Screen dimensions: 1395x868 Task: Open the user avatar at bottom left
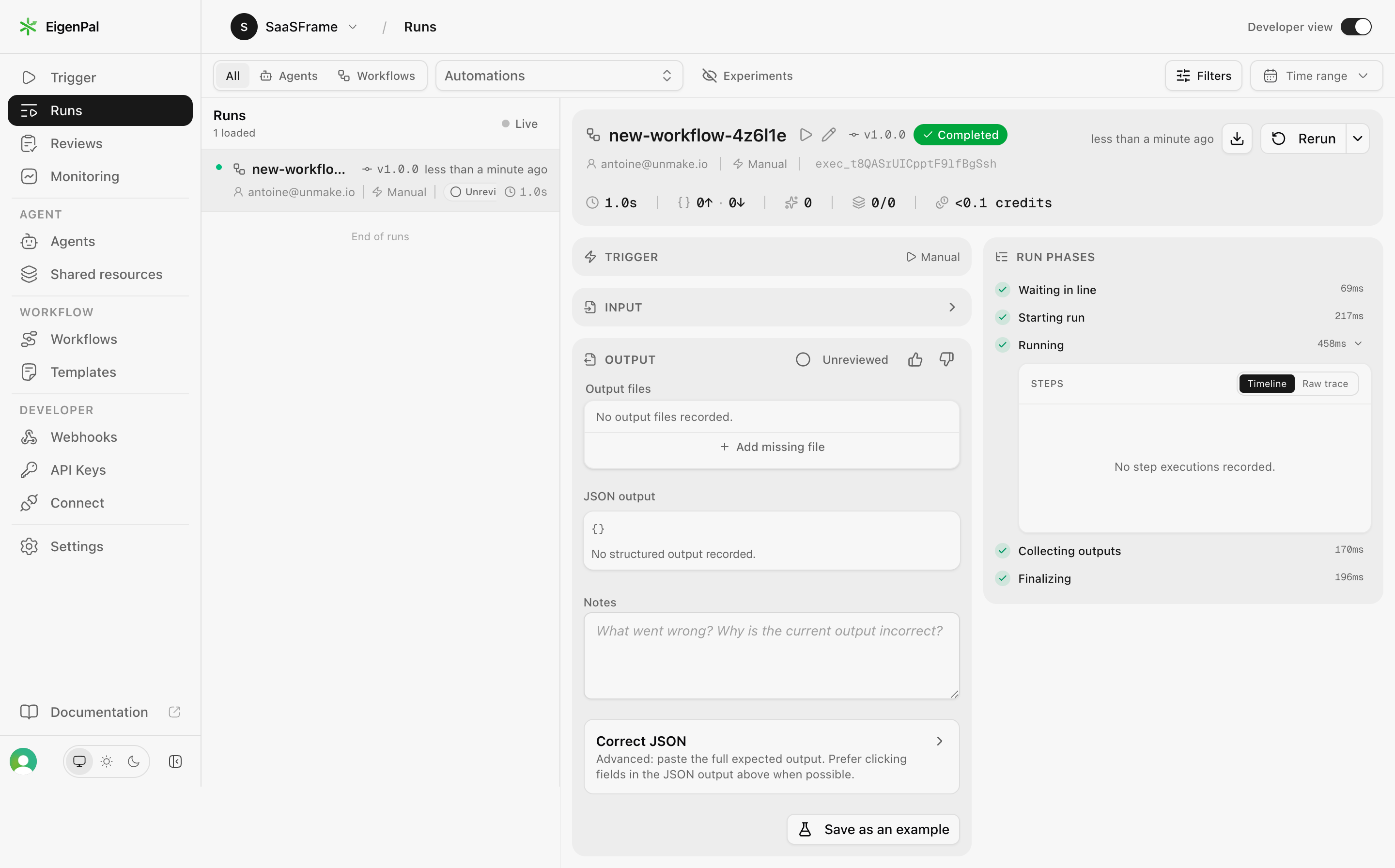click(x=24, y=761)
